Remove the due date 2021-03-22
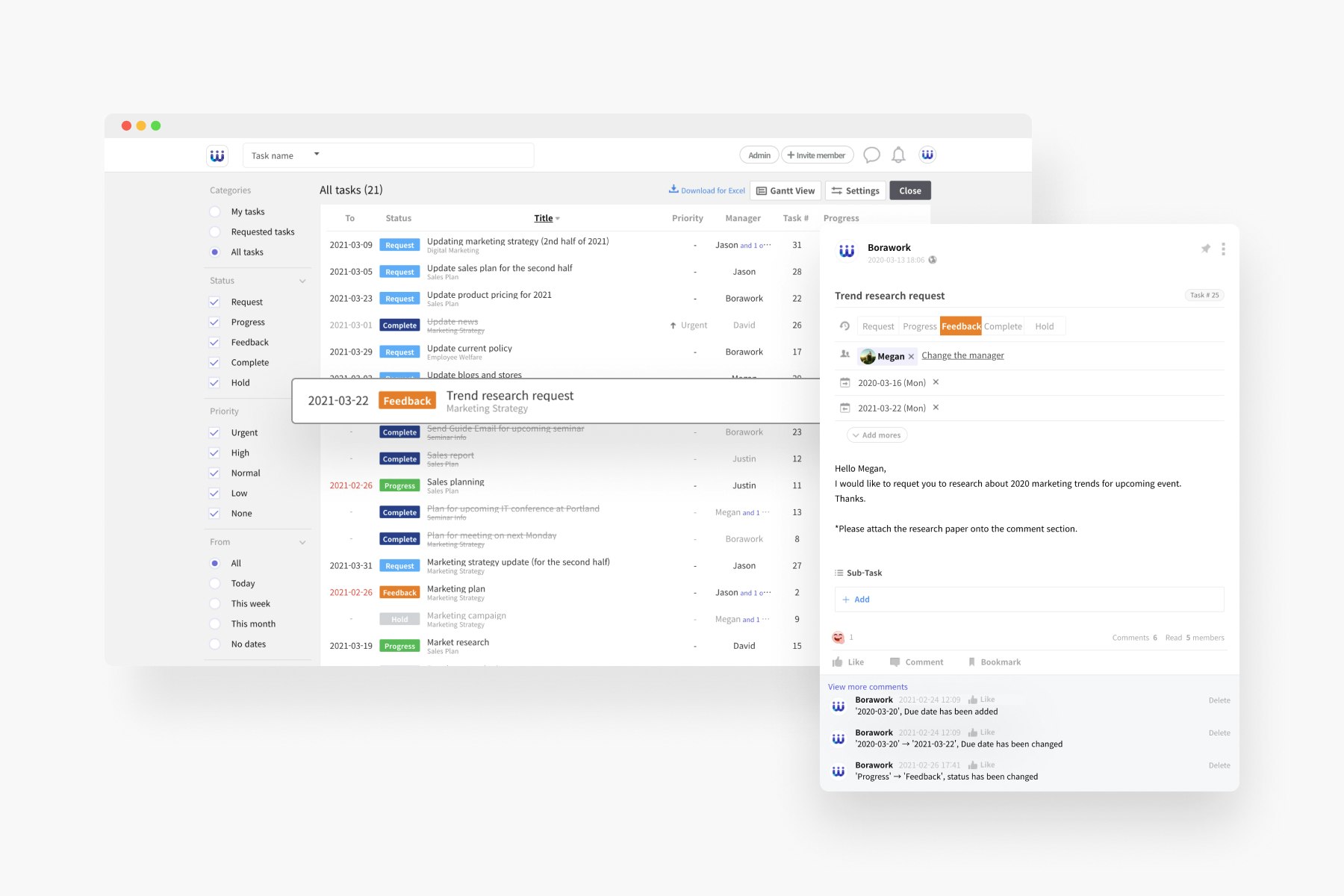The image size is (1344, 896). 936,408
